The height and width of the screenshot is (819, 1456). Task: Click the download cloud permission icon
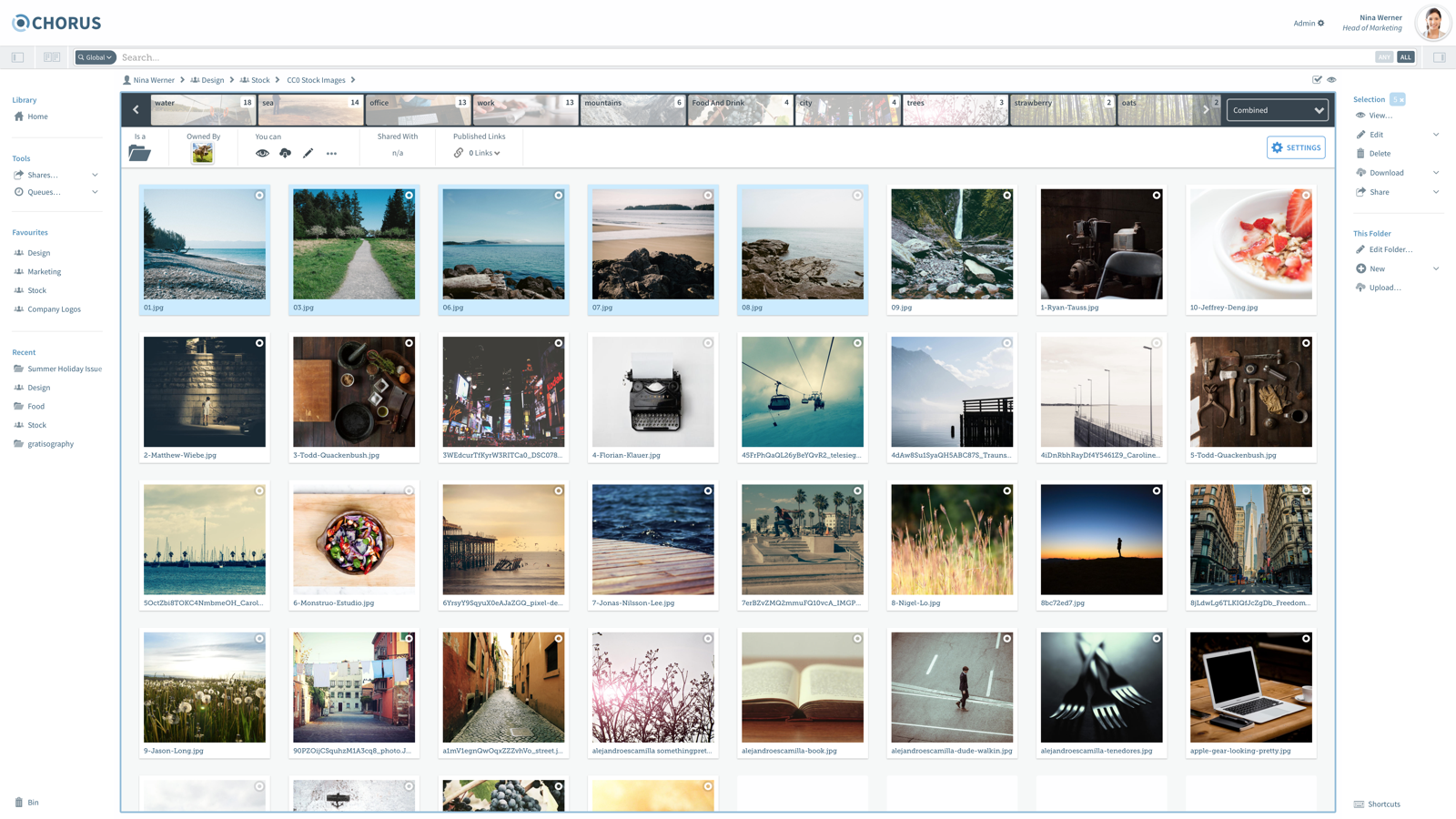point(285,153)
